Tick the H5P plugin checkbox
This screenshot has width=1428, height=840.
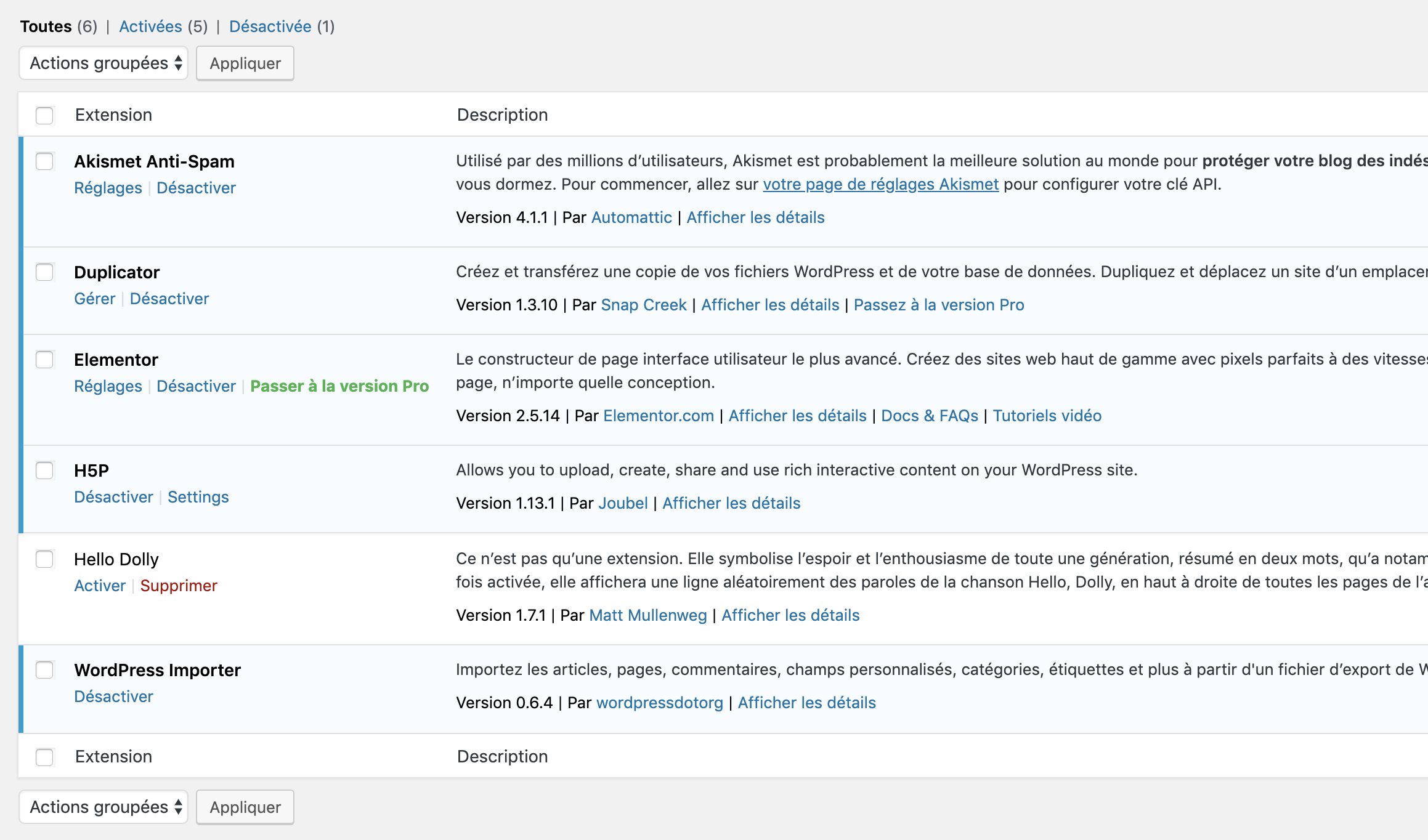[44, 470]
